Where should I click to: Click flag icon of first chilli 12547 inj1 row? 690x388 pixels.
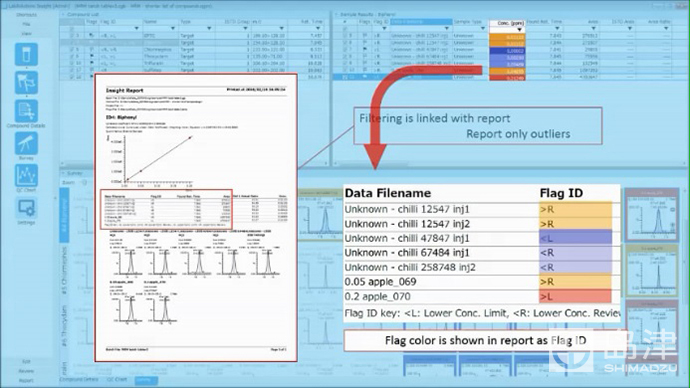point(365,36)
